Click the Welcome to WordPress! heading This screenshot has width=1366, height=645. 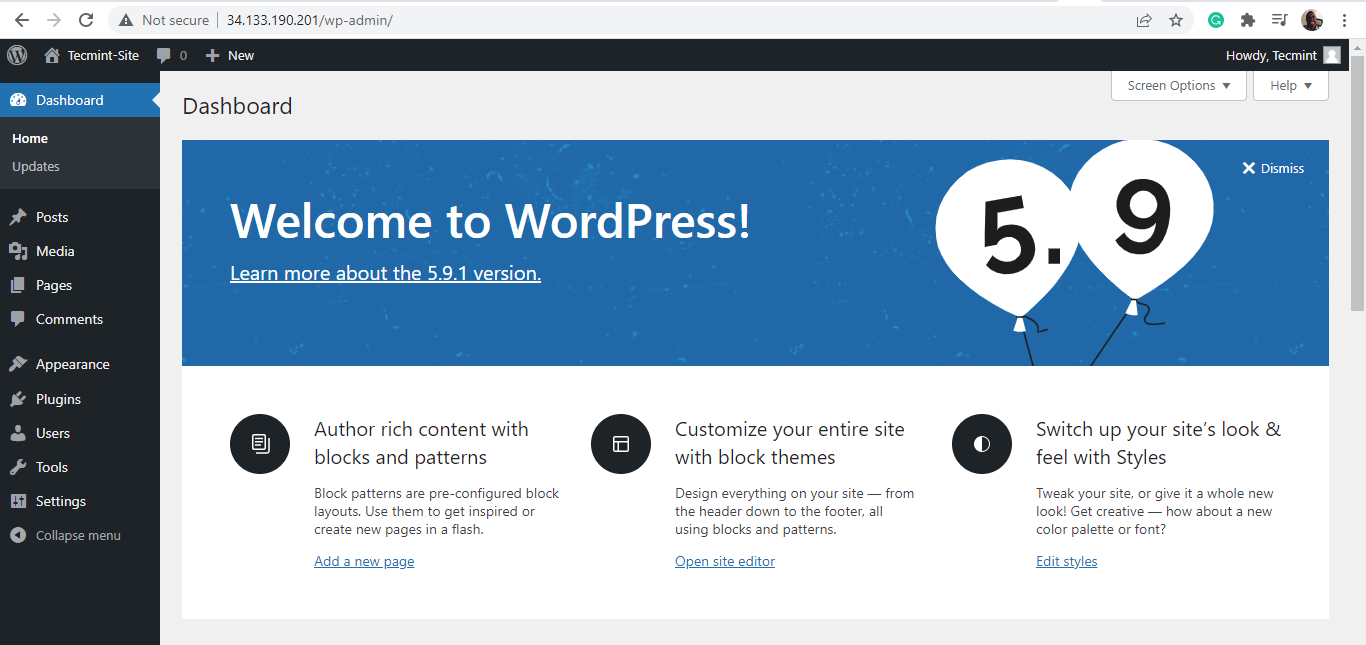point(490,221)
